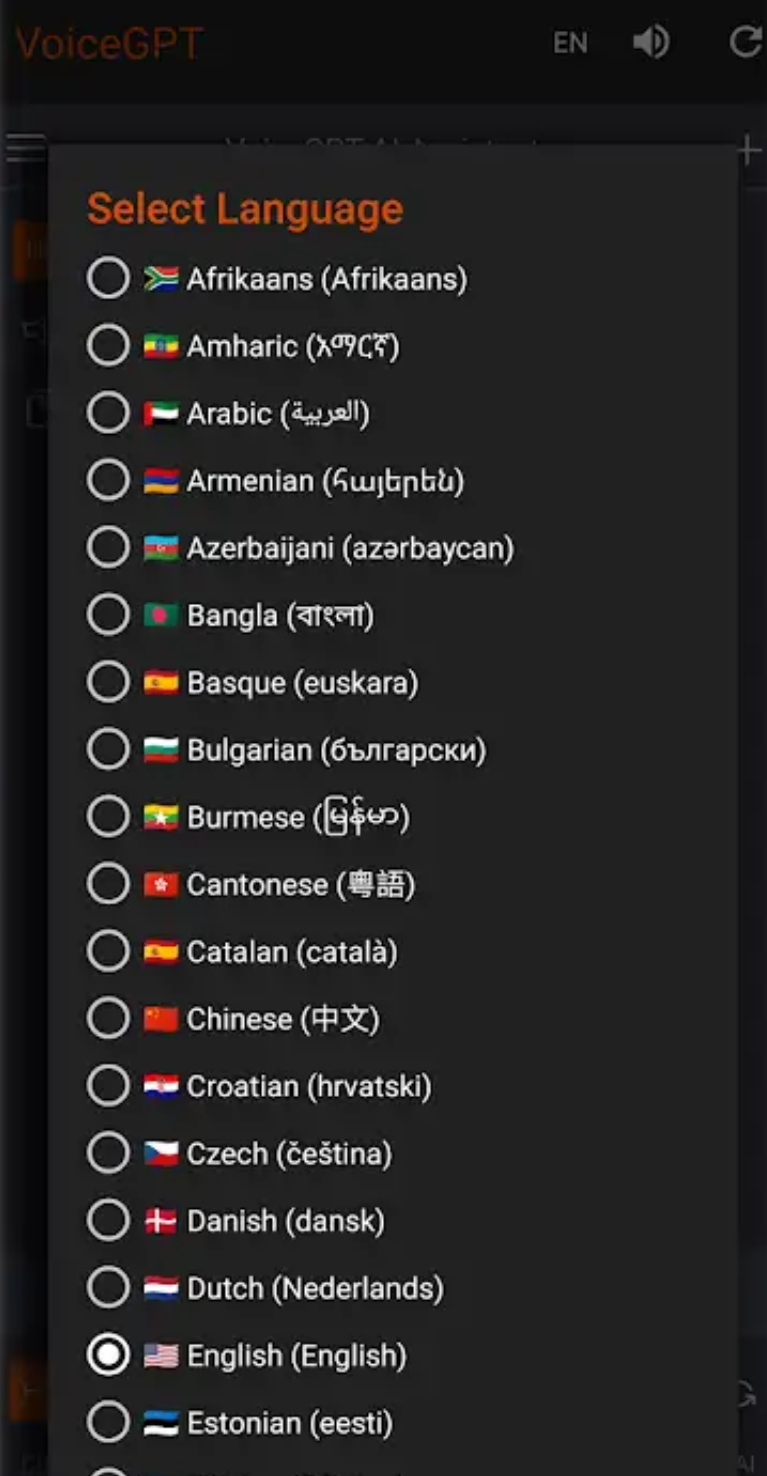The height and width of the screenshot is (1476, 767).
Task: Open the hamburger menu icon
Action: pyautogui.click(x=25, y=147)
